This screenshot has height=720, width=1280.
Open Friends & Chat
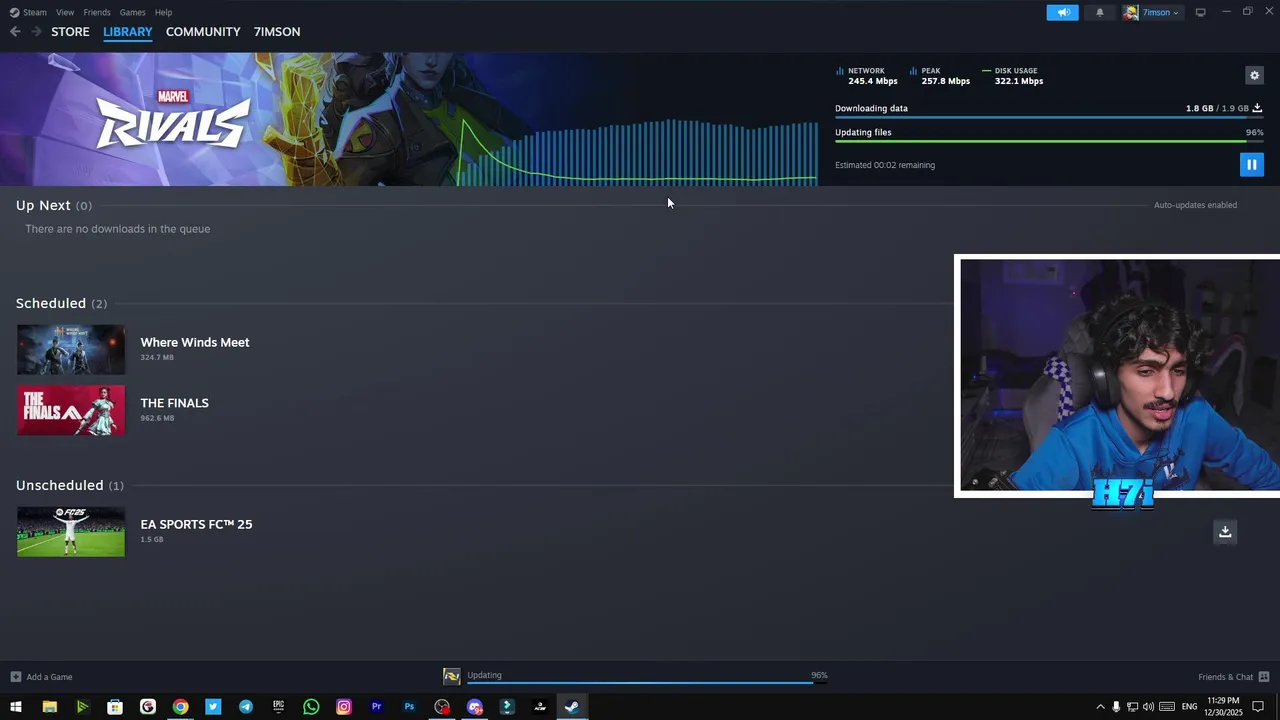1233,677
